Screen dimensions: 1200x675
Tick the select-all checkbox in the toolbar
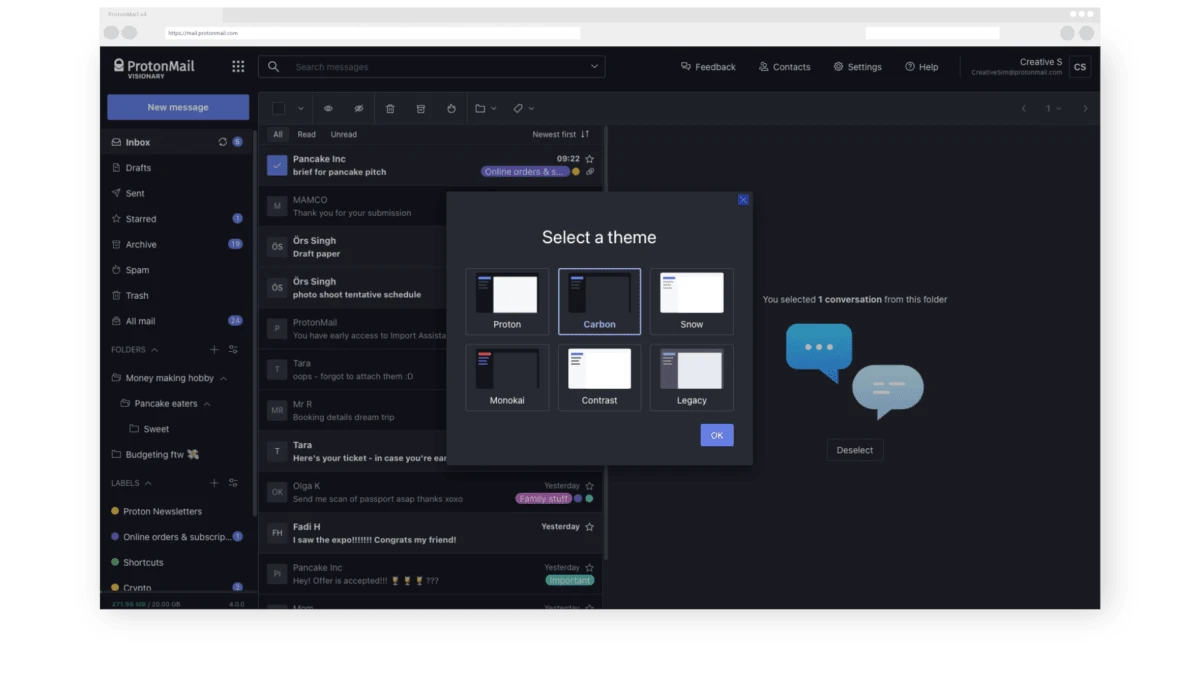[279, 108]
